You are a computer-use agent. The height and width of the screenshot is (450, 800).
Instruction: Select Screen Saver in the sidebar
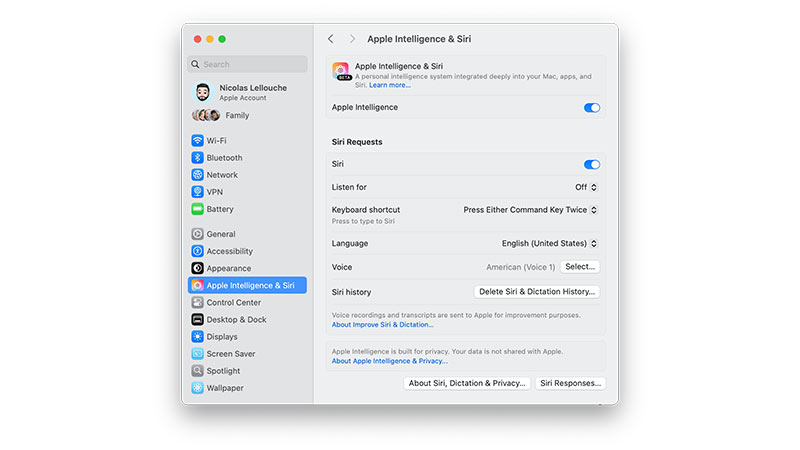(247, 354)
